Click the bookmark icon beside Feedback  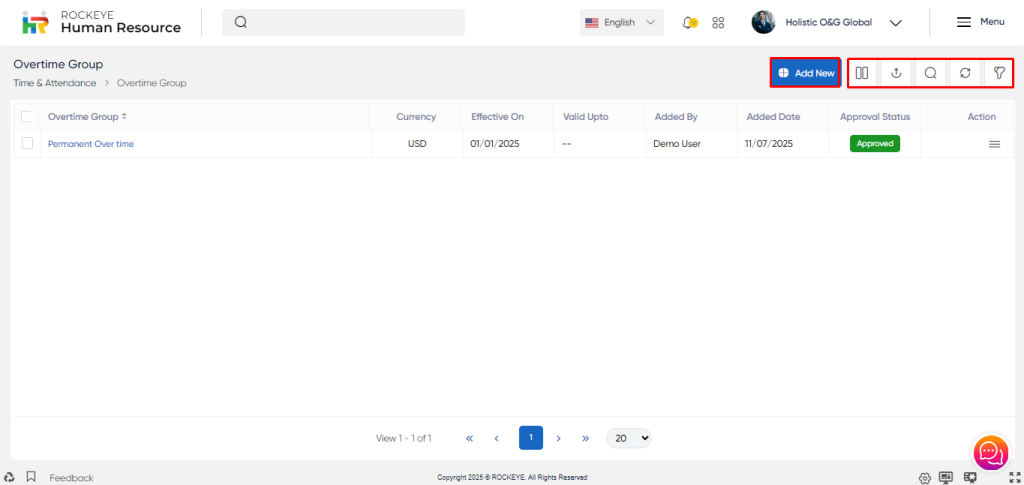tap(31, 477)
